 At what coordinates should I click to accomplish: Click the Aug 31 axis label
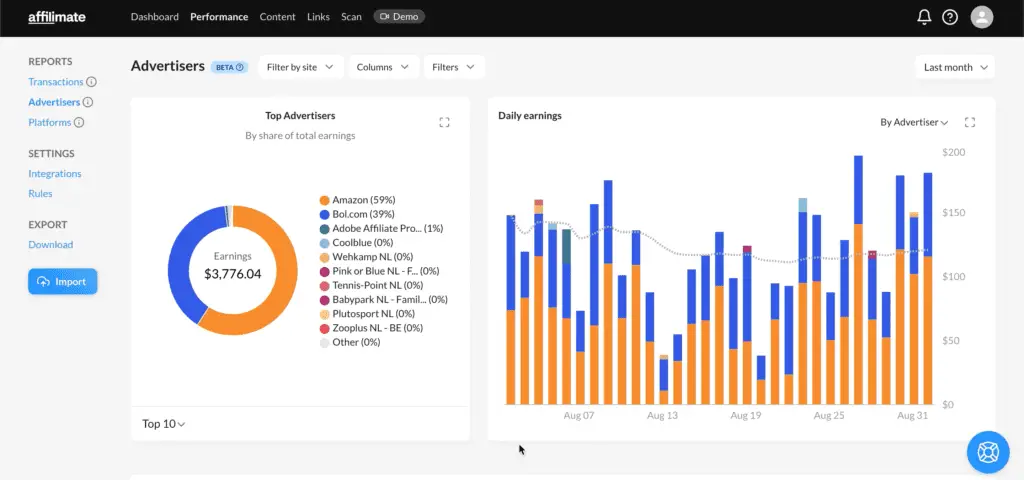coord(912,416)
